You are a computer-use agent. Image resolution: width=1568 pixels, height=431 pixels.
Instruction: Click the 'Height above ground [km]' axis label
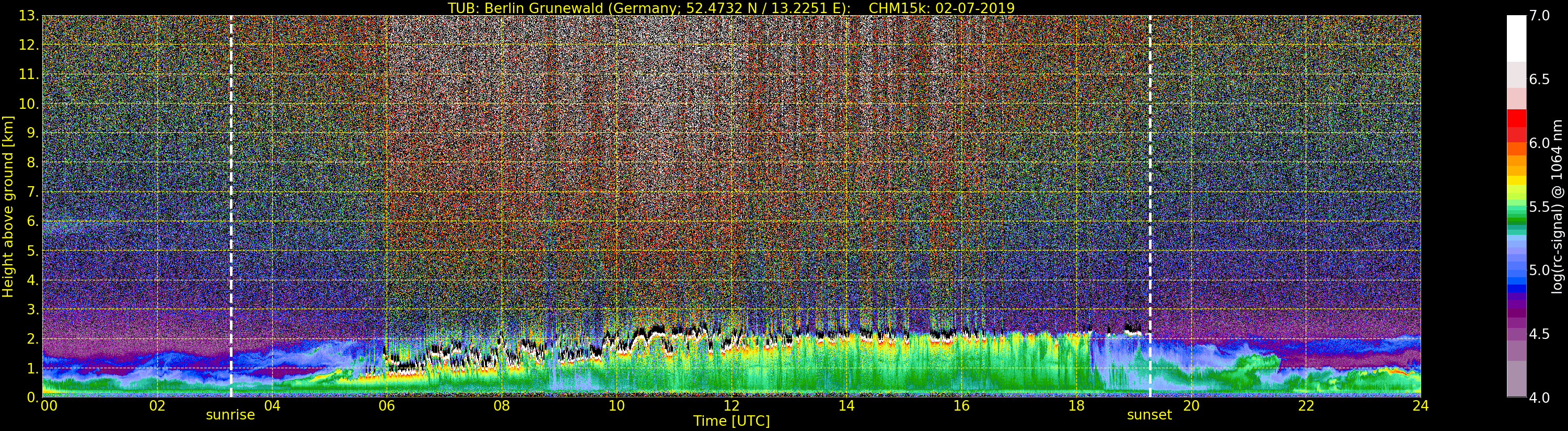[x=8, y=207]
